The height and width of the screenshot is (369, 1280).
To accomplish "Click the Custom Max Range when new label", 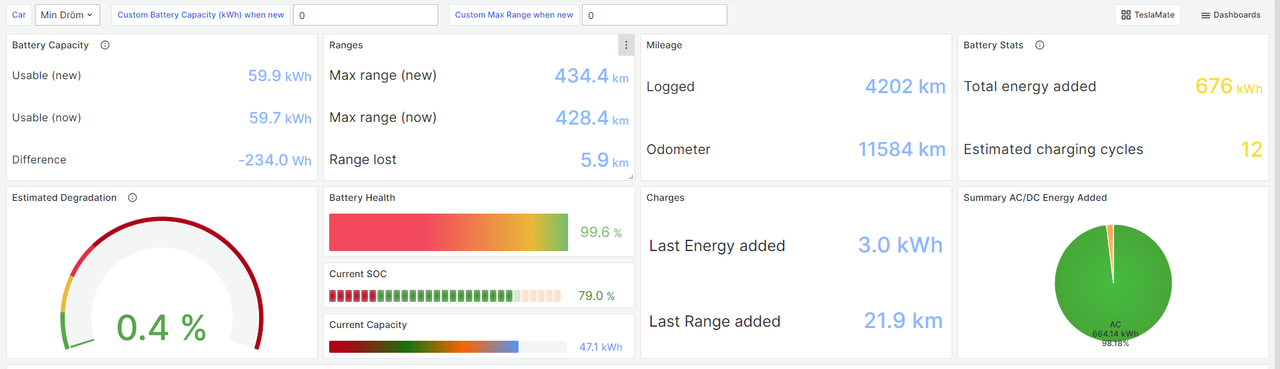I will tap(515, 15).
